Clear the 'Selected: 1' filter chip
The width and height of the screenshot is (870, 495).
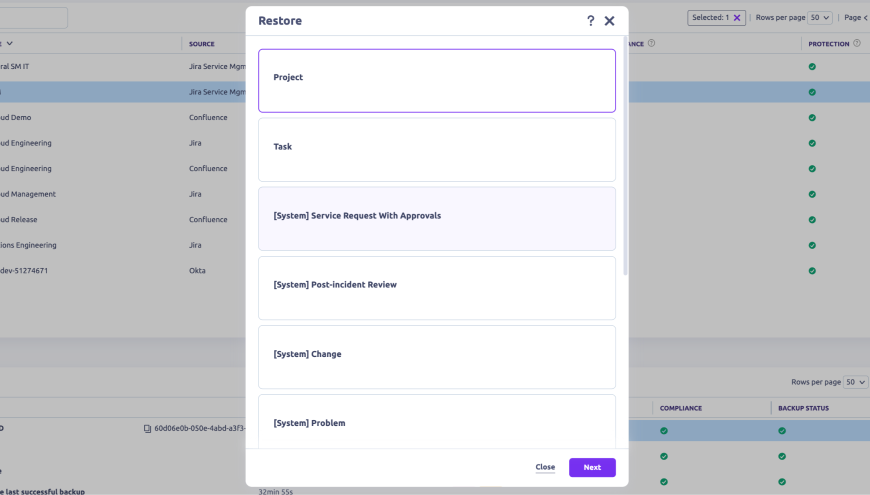click(x=737, y=18)
